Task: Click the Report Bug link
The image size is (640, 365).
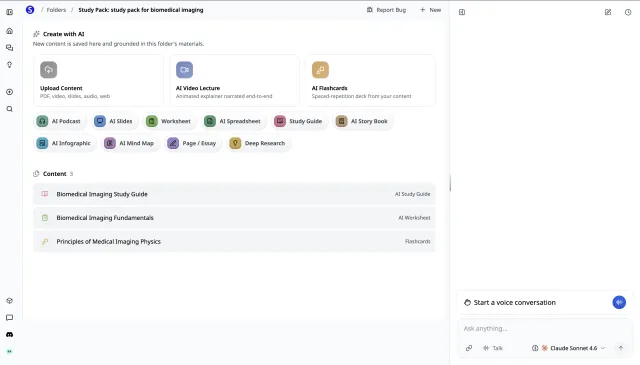Action: (x=386, y=10)
